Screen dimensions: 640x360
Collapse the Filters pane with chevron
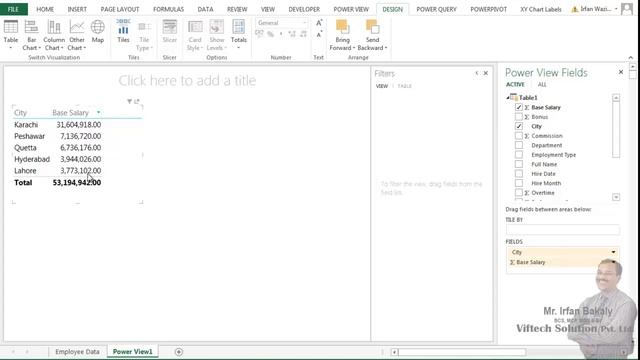tap(477, 73)
